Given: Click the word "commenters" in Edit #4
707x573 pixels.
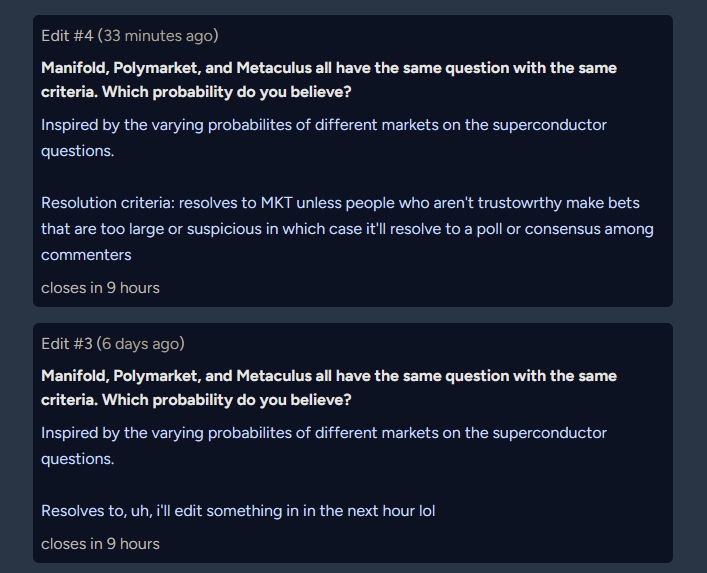Looking at the screenshot, I should 86,255.
